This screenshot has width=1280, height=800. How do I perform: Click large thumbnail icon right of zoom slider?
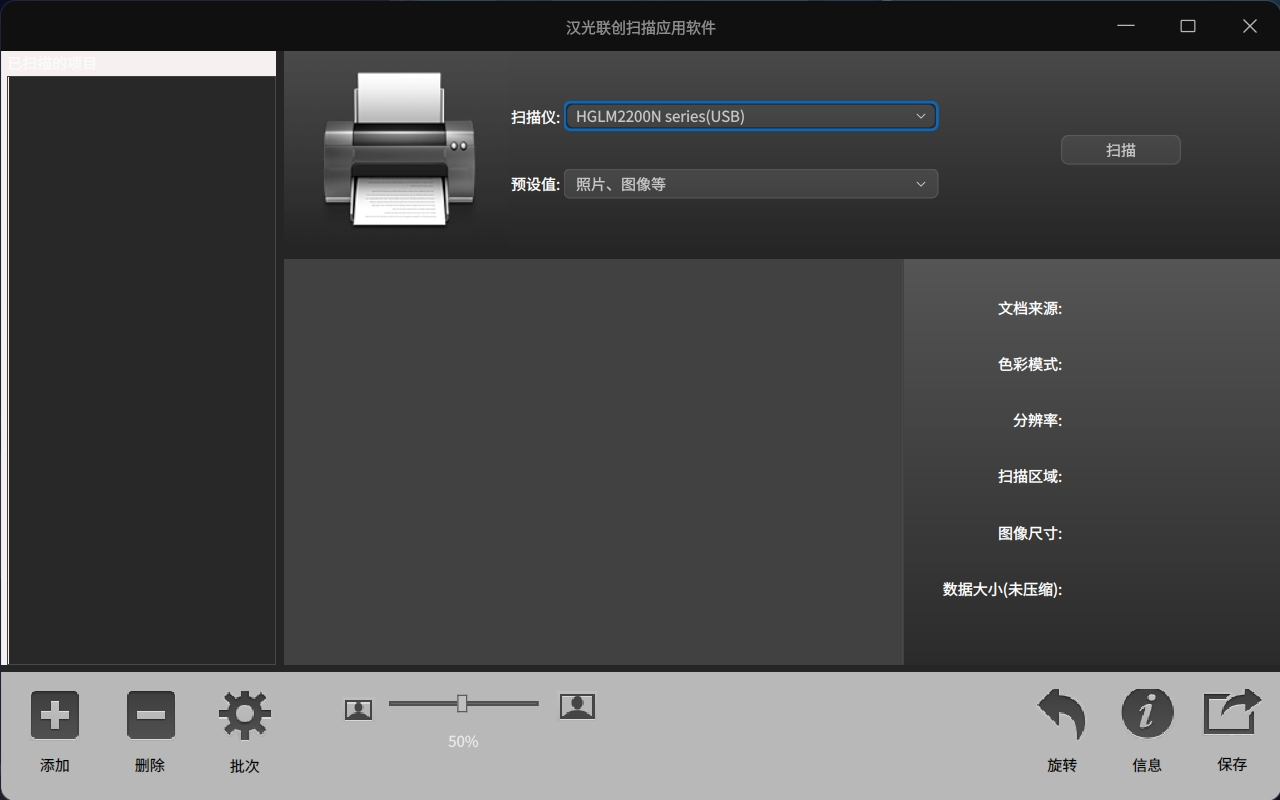point(577,707)
